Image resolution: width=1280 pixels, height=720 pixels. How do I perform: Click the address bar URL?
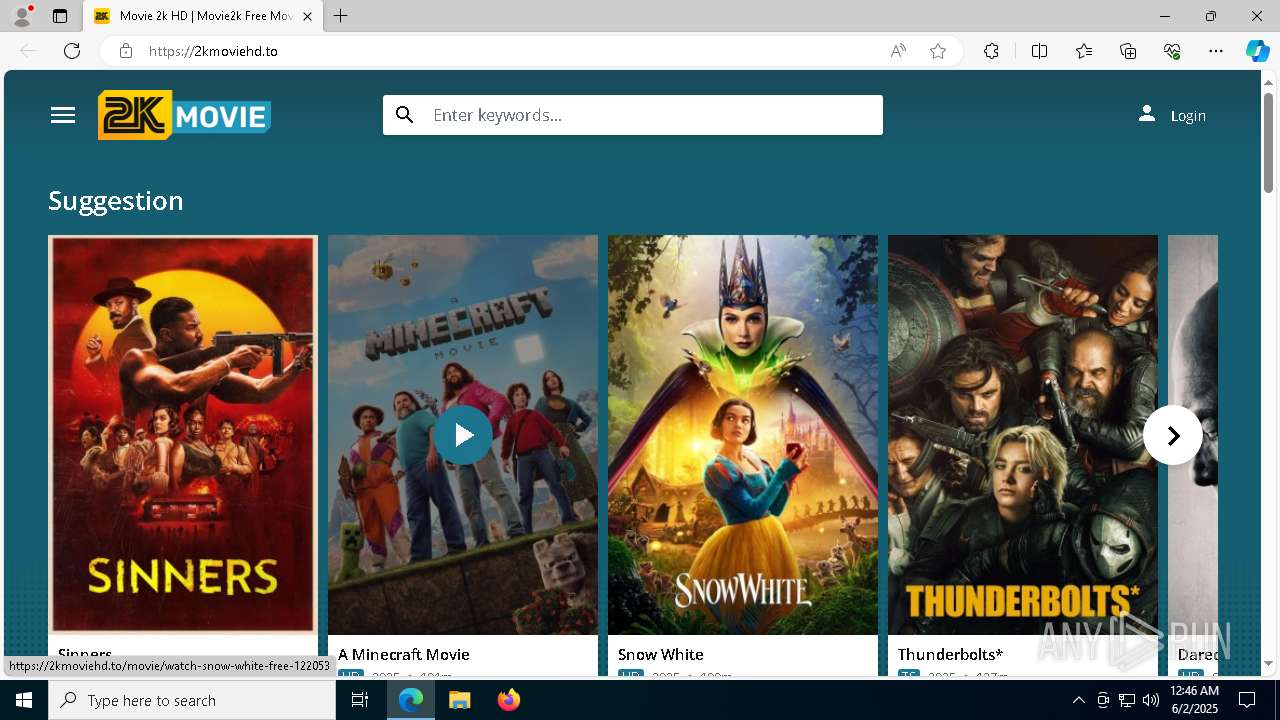pyautogui.click(x=213, y=51)
